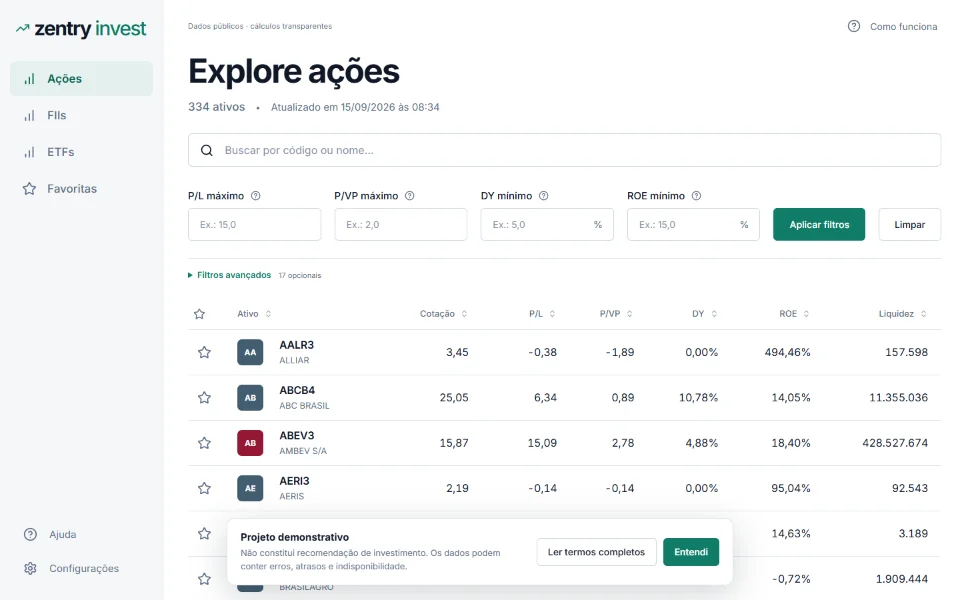Open the AERI3 ticker
This screenshot has width=960, height=600.
point(294,481)
